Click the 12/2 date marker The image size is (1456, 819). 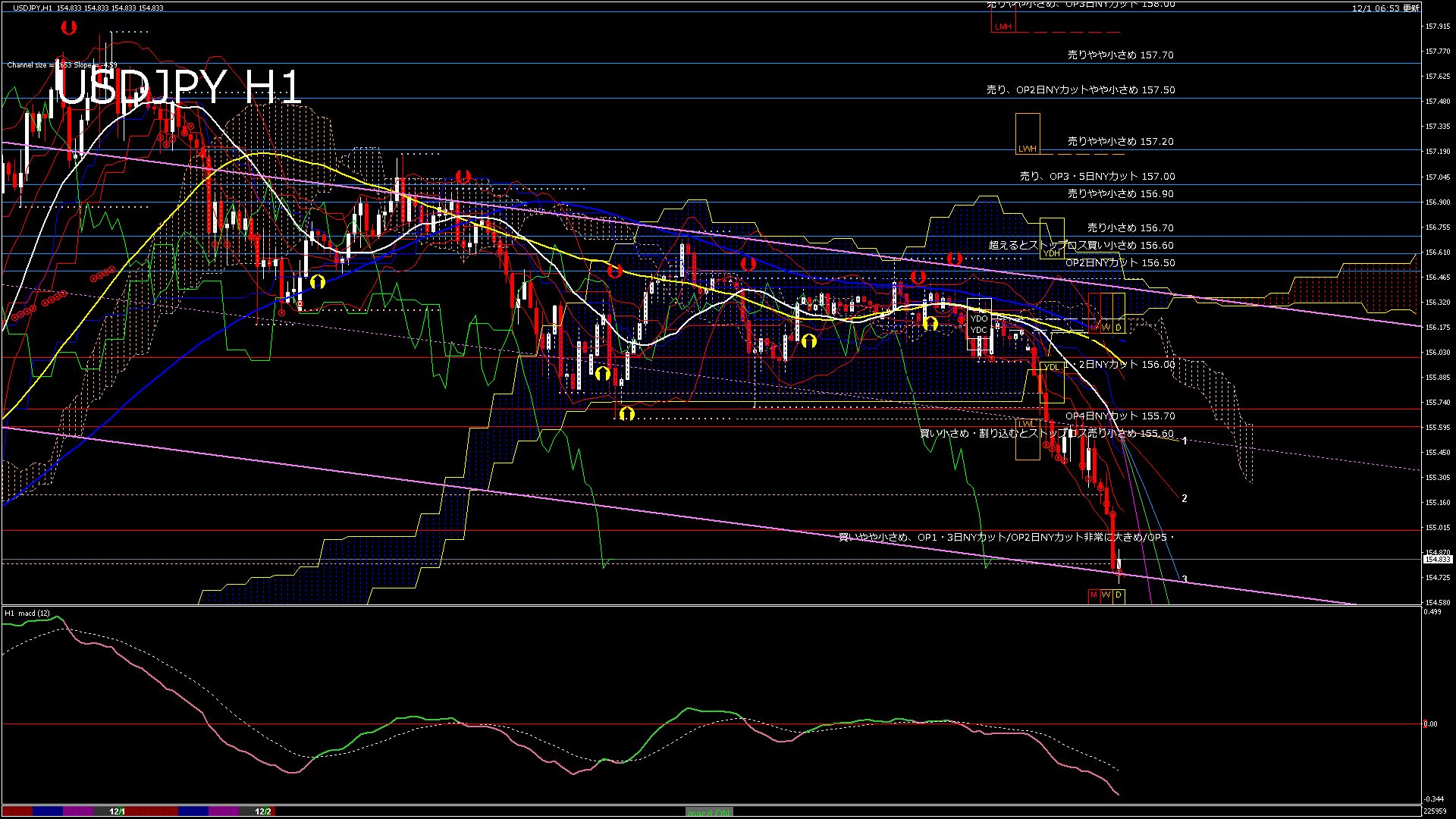pos(262,811)
